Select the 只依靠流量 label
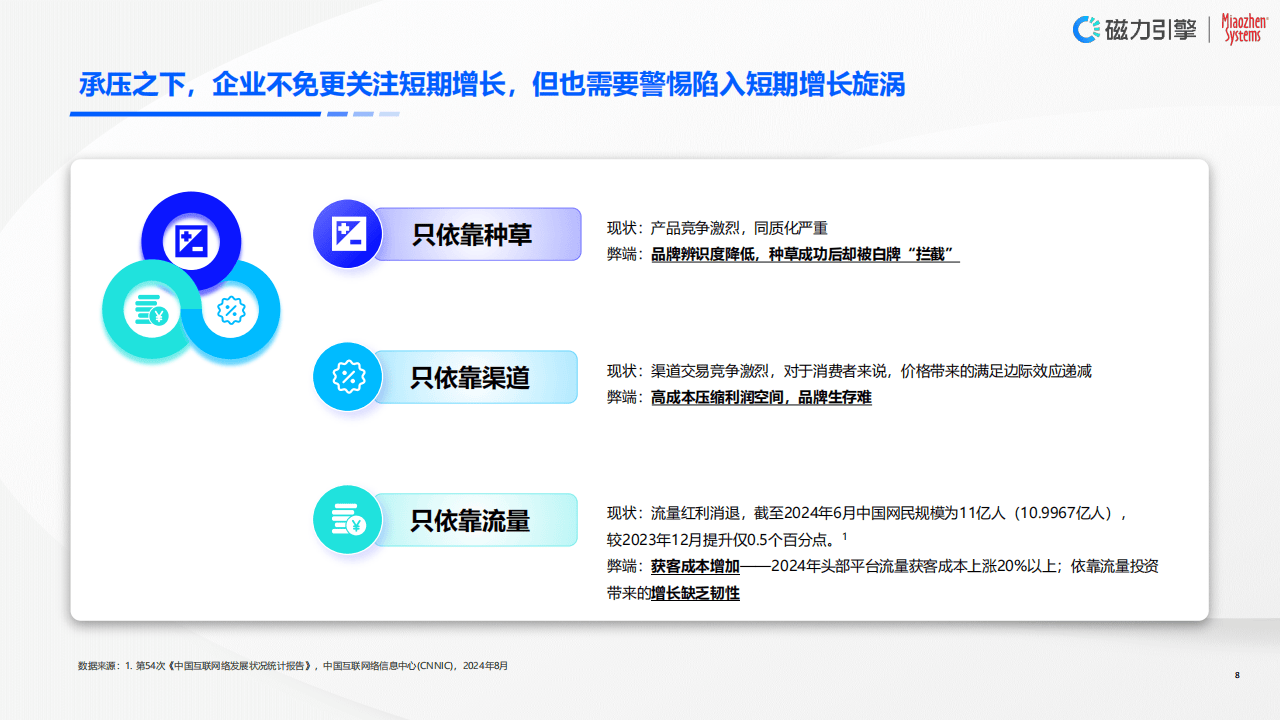The image size is (1280, 720). (470, 521)
